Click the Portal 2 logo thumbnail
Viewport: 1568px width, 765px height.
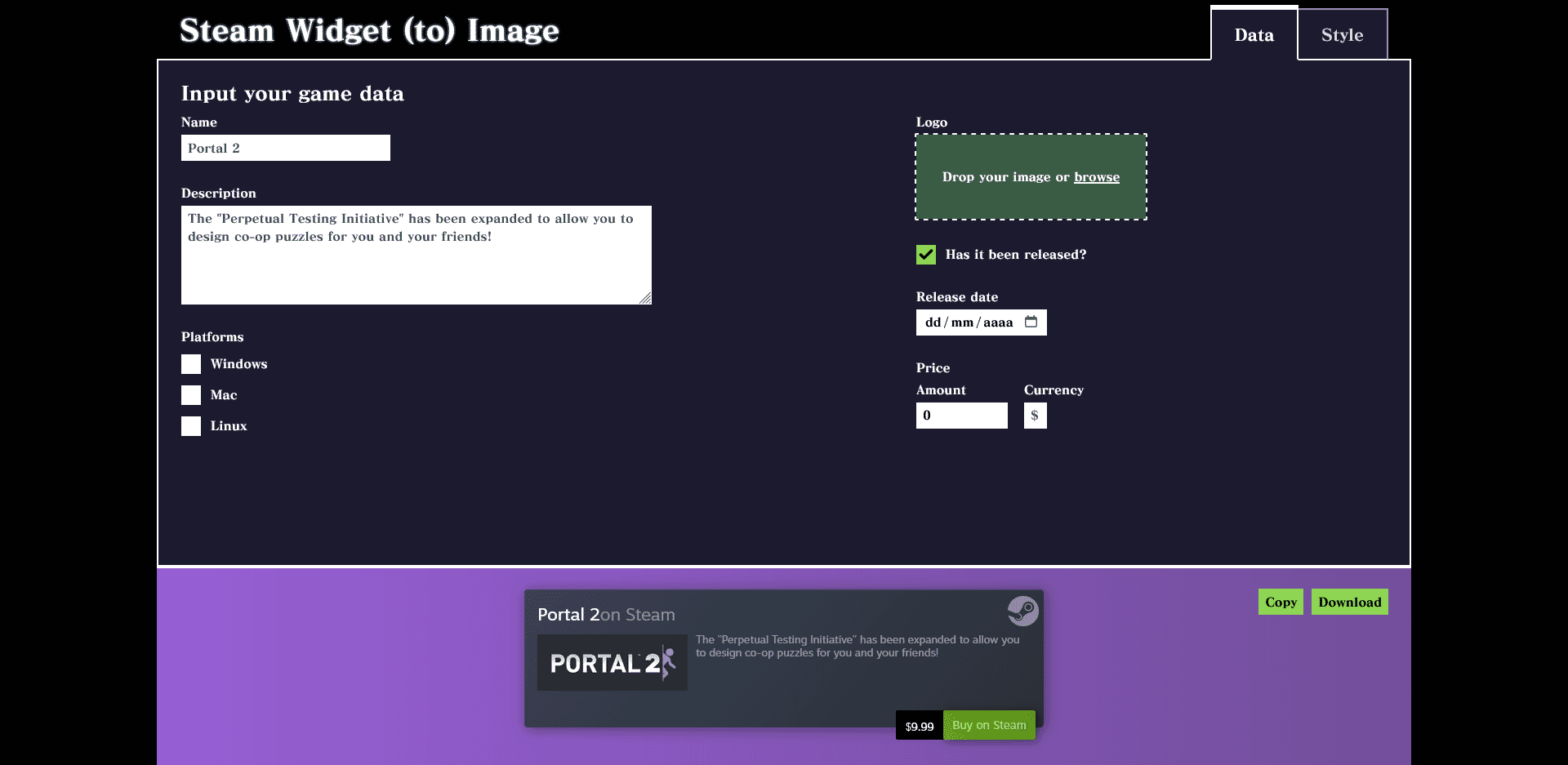point(612,663)
